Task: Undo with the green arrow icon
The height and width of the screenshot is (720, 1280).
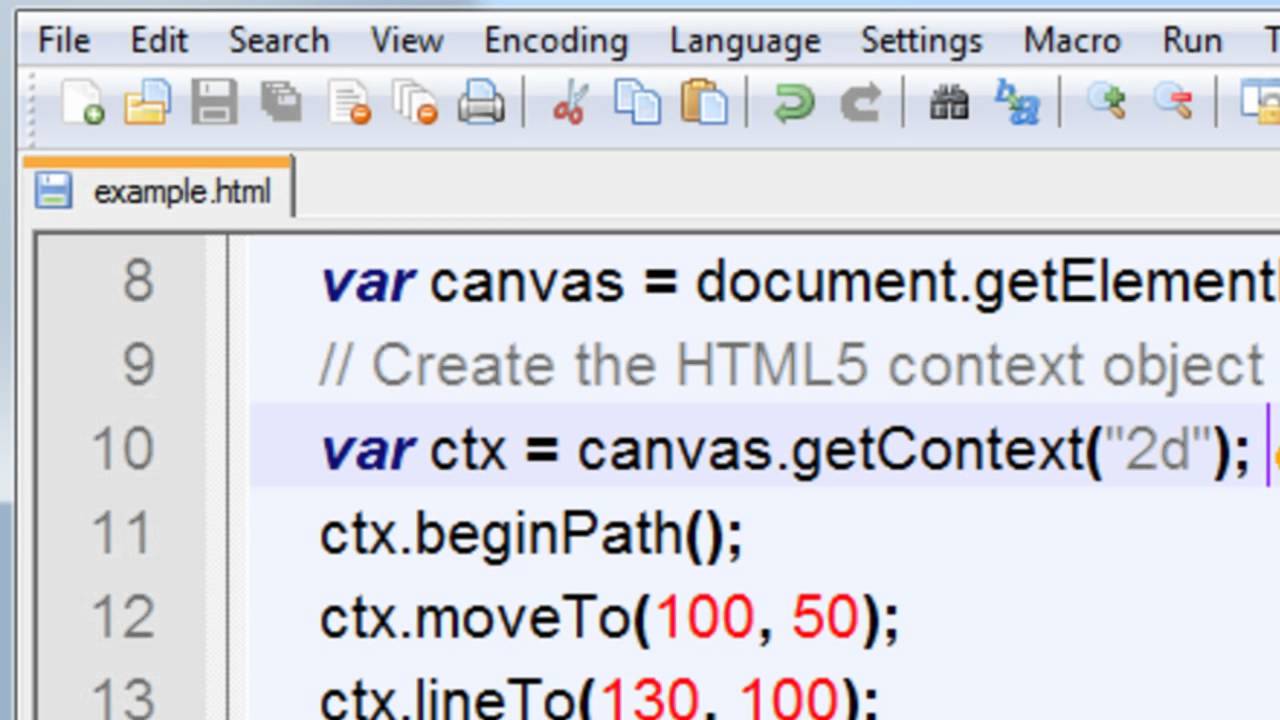Action: [x=794, y=102]
